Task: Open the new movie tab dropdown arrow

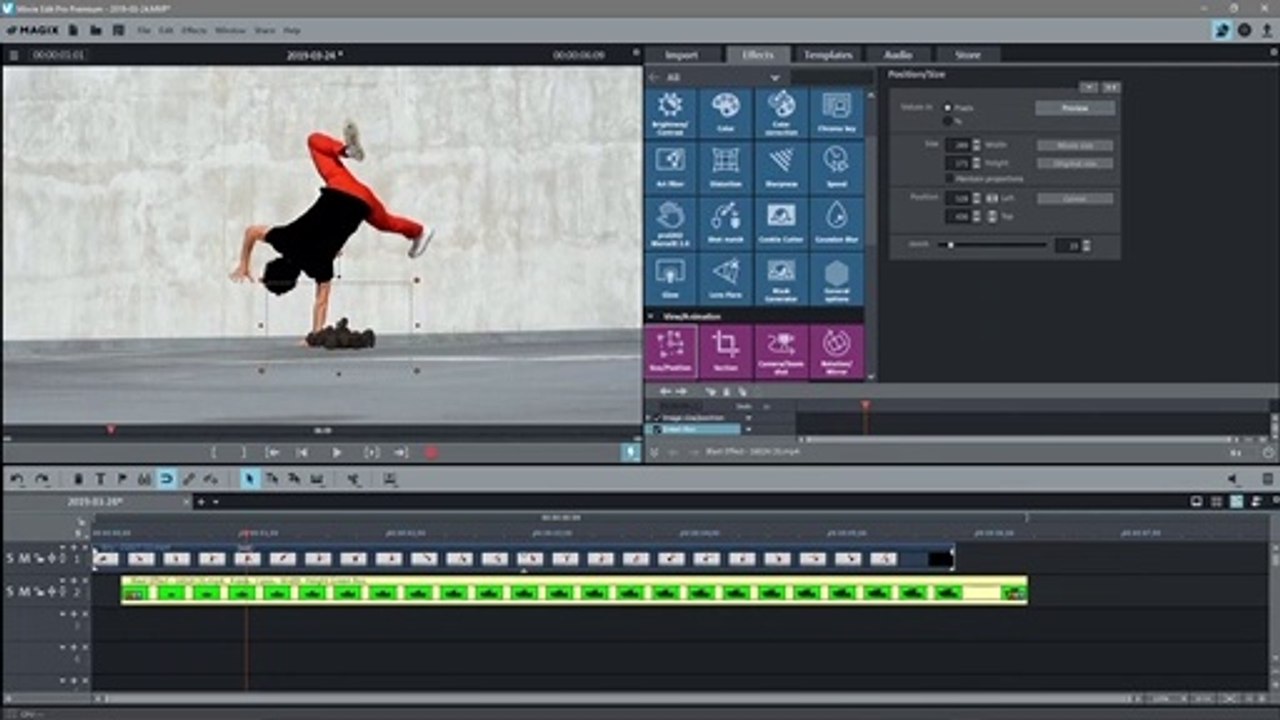Action: (x=216, y=501)
